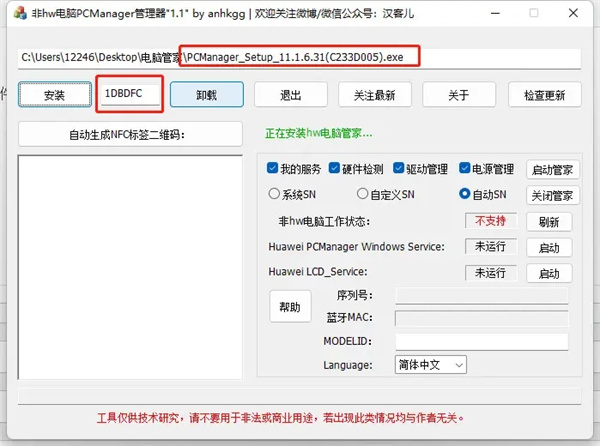The width and height of the screenshot is (600, 446).
Task: Click the 不支持 status text
Action: click(x=491, y=221)
